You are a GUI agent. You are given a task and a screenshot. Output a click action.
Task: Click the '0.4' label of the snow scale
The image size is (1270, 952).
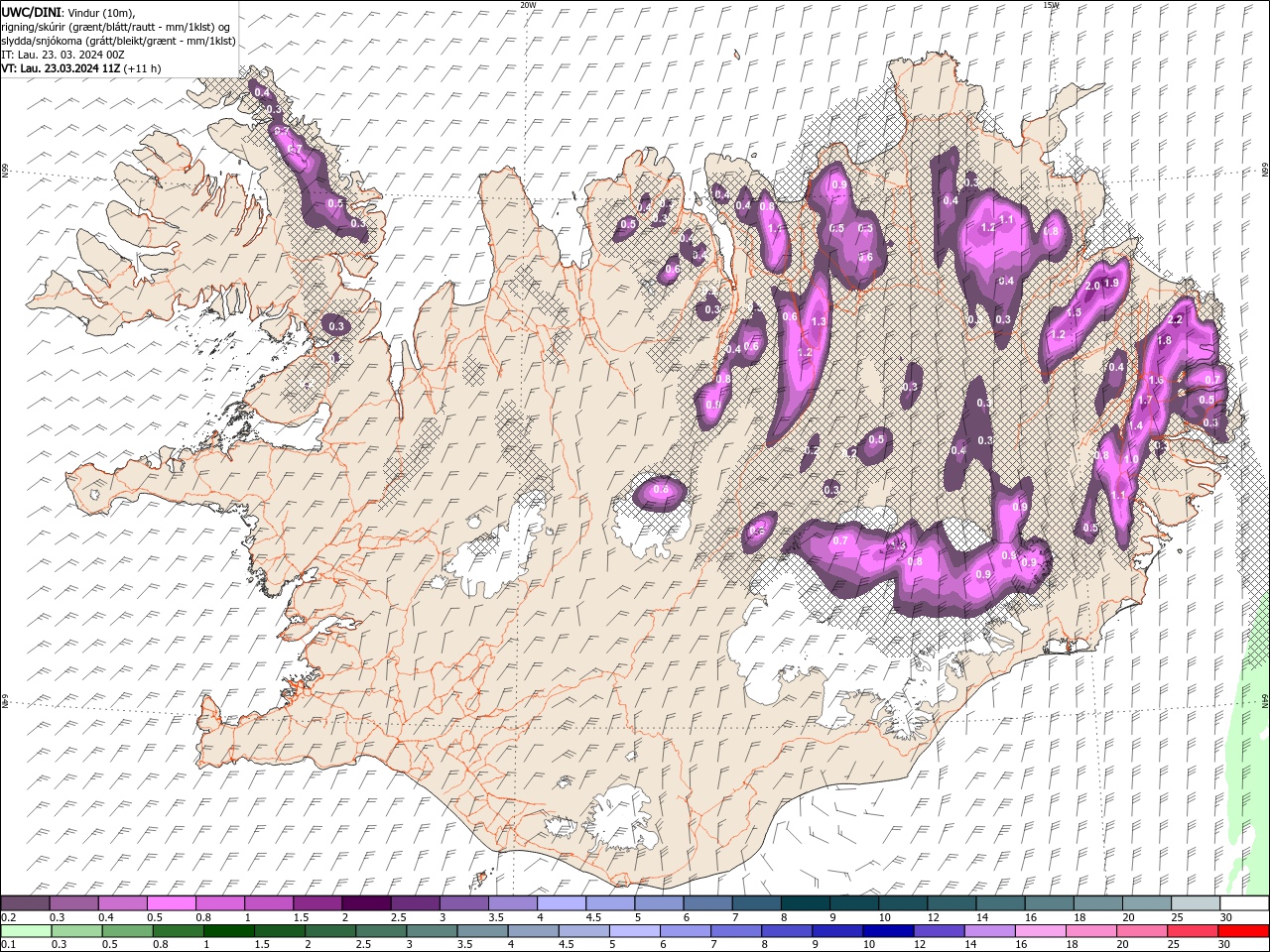[x=106, y=917]
